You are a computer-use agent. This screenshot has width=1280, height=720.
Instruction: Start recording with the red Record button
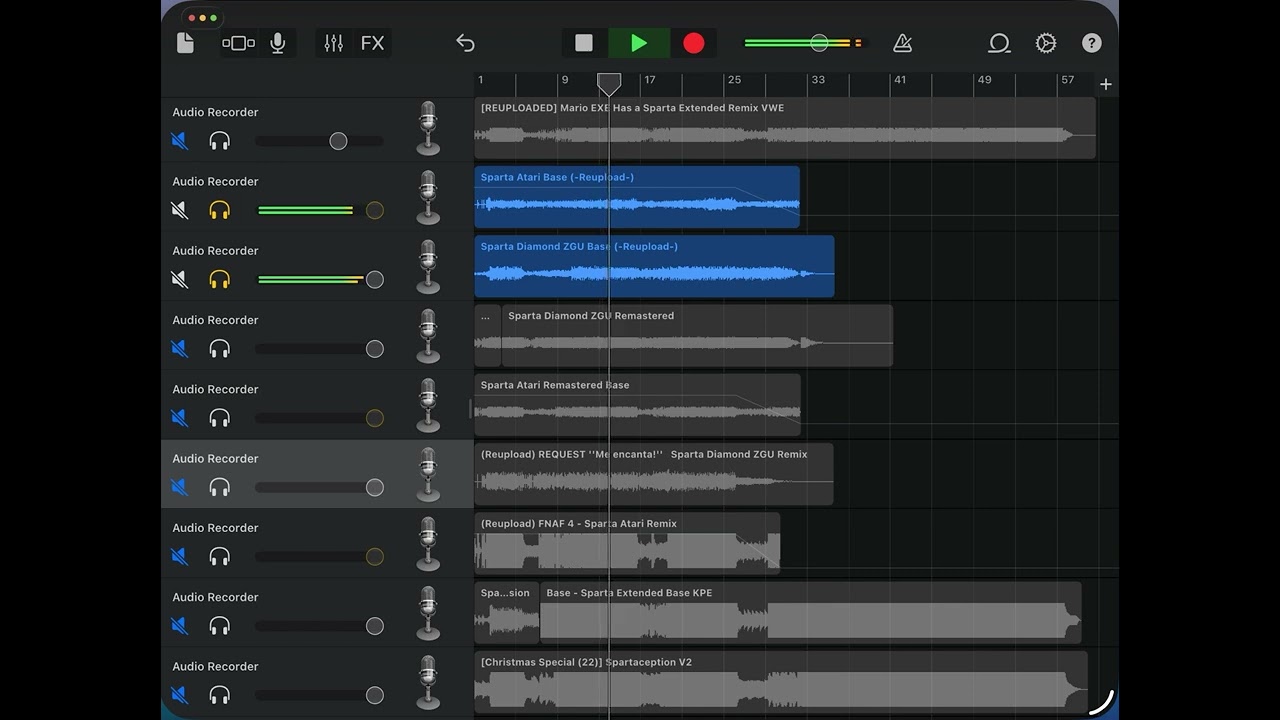[694, 43]
